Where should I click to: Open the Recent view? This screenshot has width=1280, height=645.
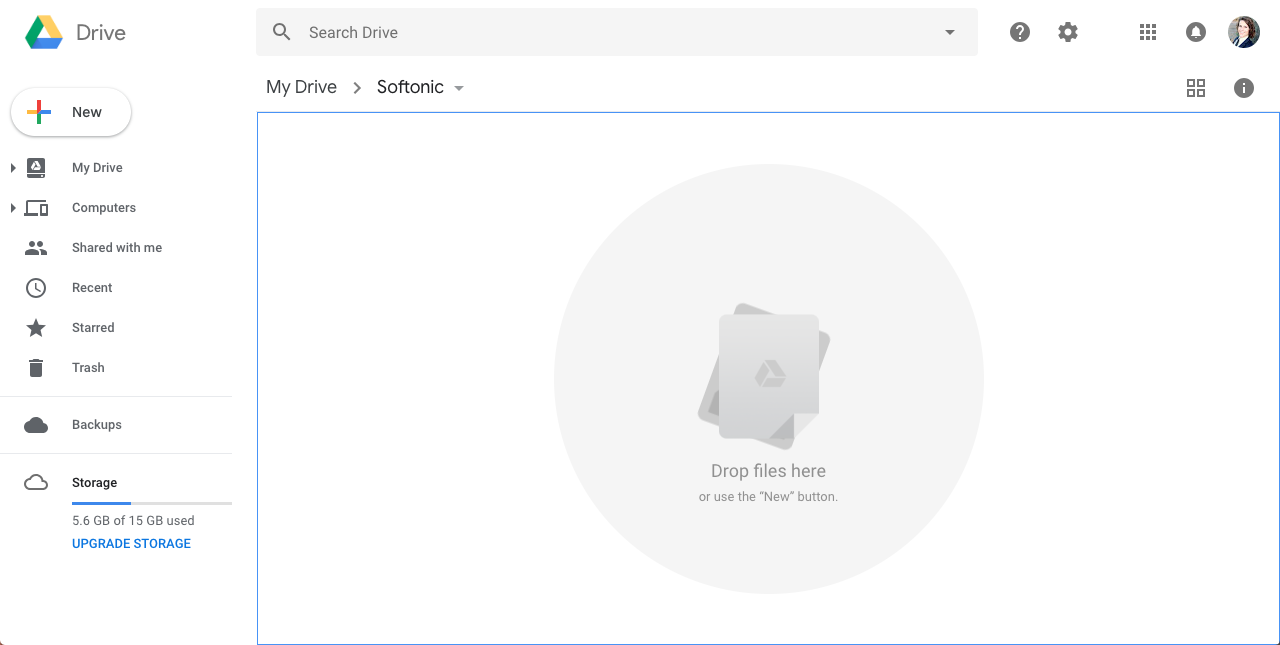pyautogui.click(x=91, y=287)
